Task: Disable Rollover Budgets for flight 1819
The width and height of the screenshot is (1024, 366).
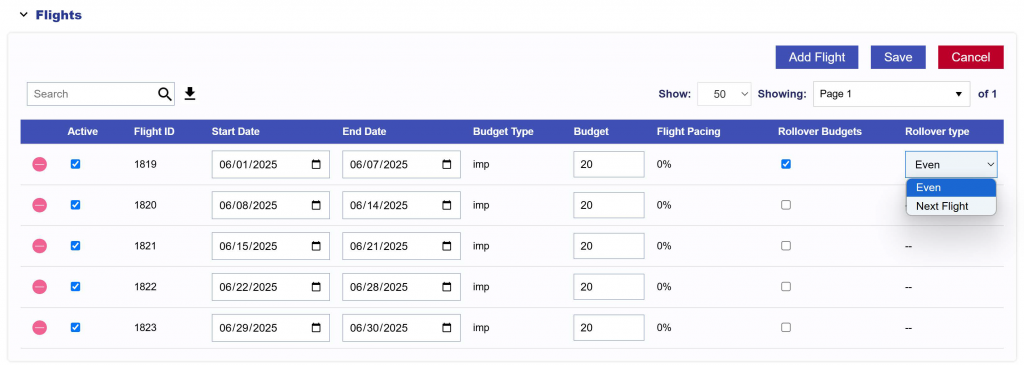Action: pyautogui.click(x=786, y=164)
